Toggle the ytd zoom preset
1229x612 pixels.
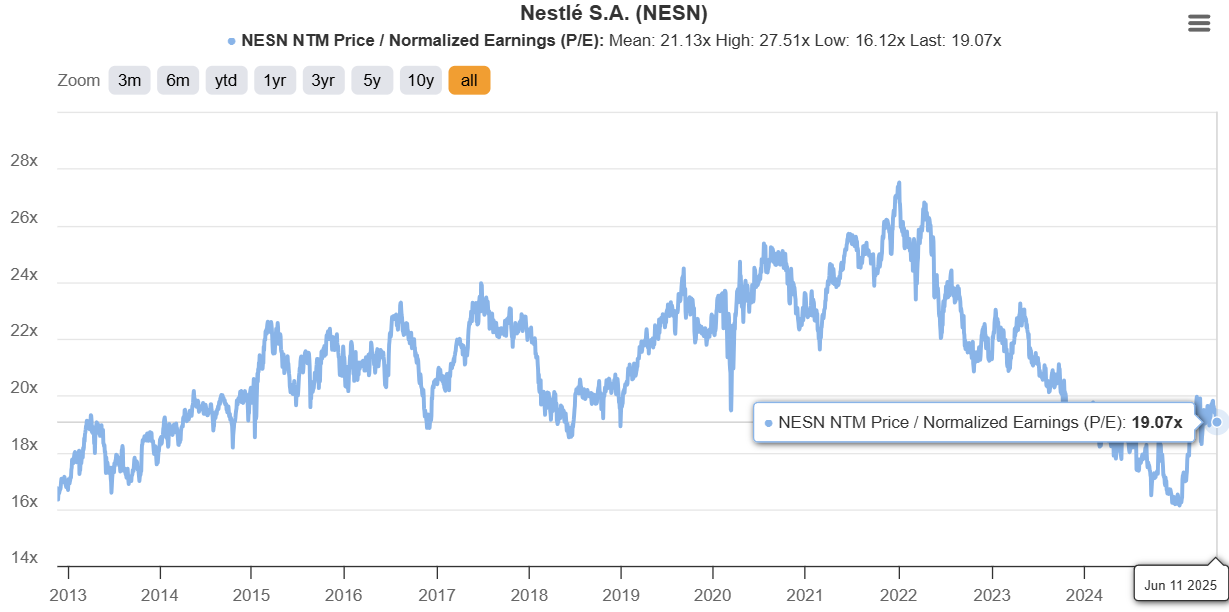(226, 80)
